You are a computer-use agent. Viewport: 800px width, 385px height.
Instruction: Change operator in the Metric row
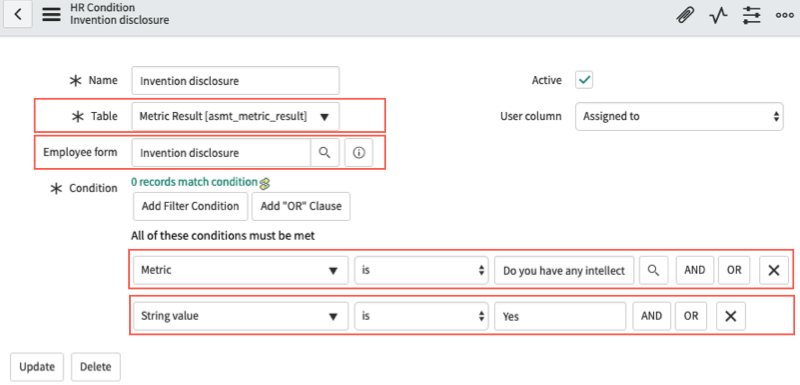[422, 270]
